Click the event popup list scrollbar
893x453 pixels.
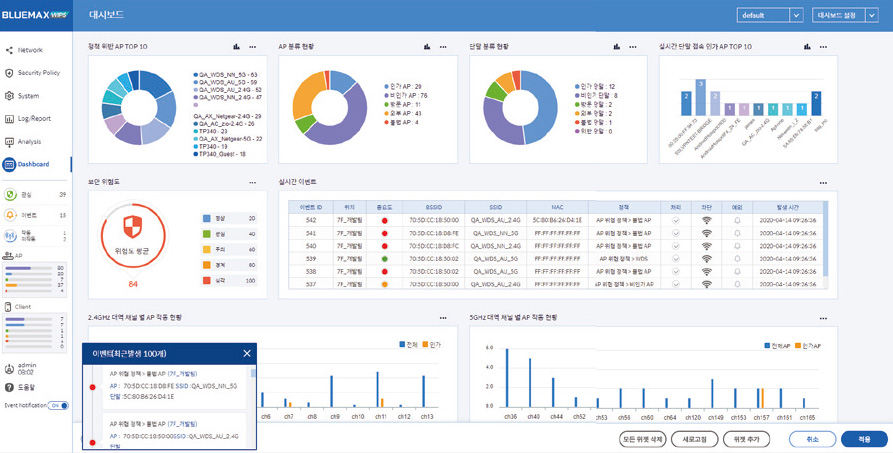[x=253, y=374]
